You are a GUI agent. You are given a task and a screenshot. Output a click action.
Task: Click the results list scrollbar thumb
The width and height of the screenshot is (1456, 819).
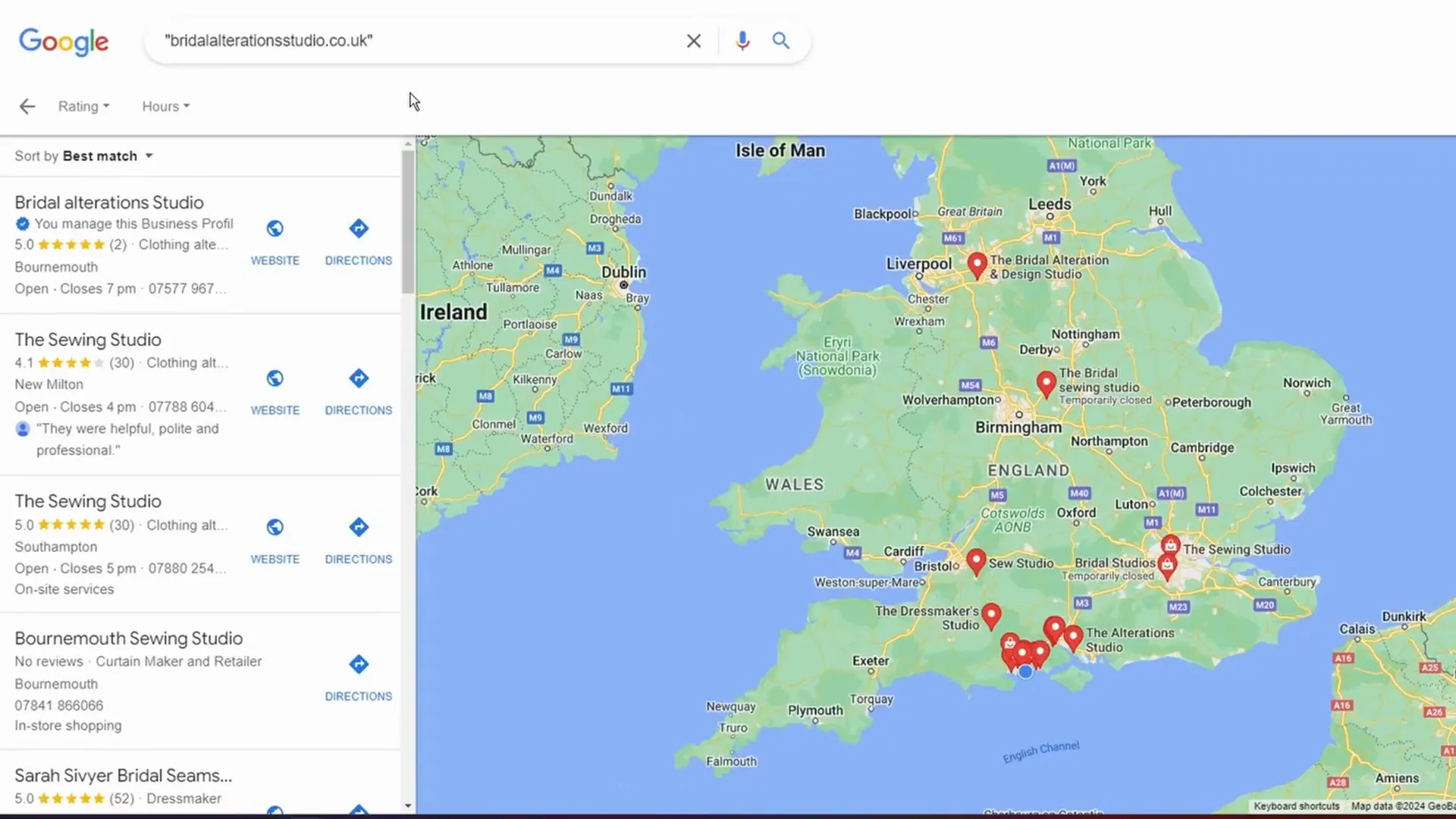[408, 221]
